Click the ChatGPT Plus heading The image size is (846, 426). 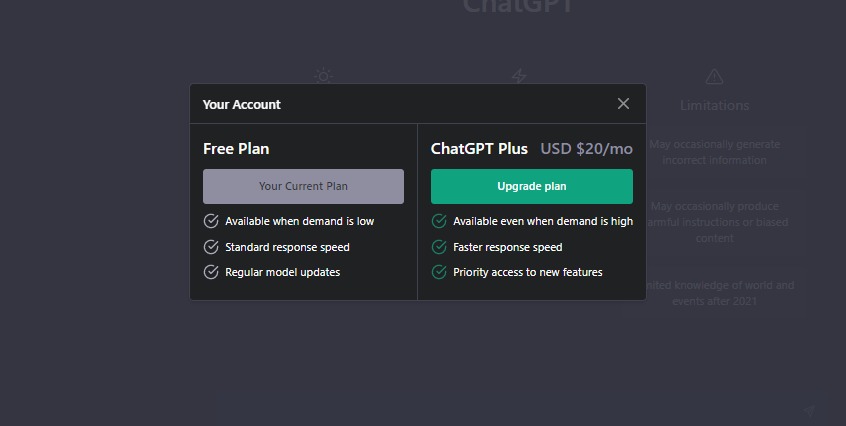(479, 149)
